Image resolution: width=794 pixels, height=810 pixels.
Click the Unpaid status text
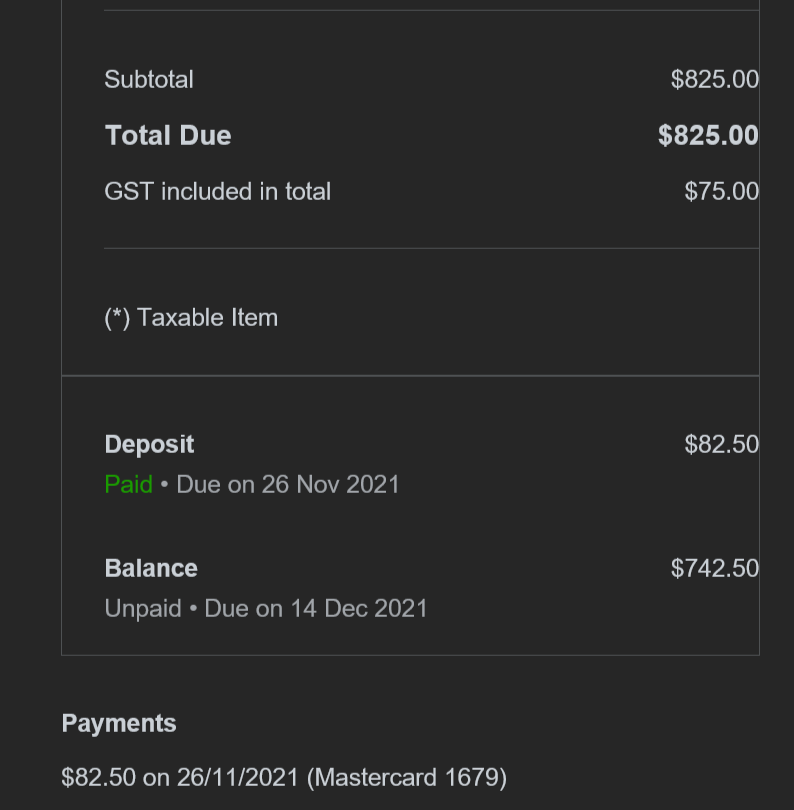click(143, 609)
